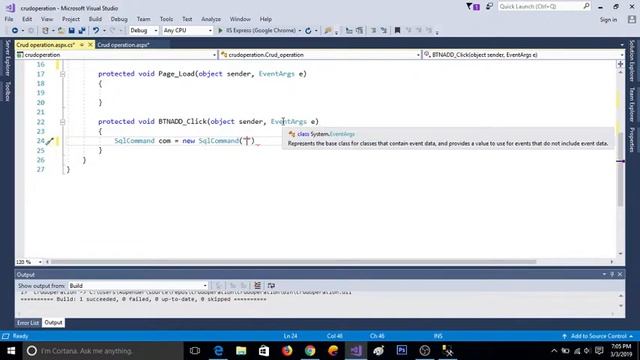This screenshot has width=640, height=360.
Task: Click the Windows Start button
Action: click(x=11, y=351)
